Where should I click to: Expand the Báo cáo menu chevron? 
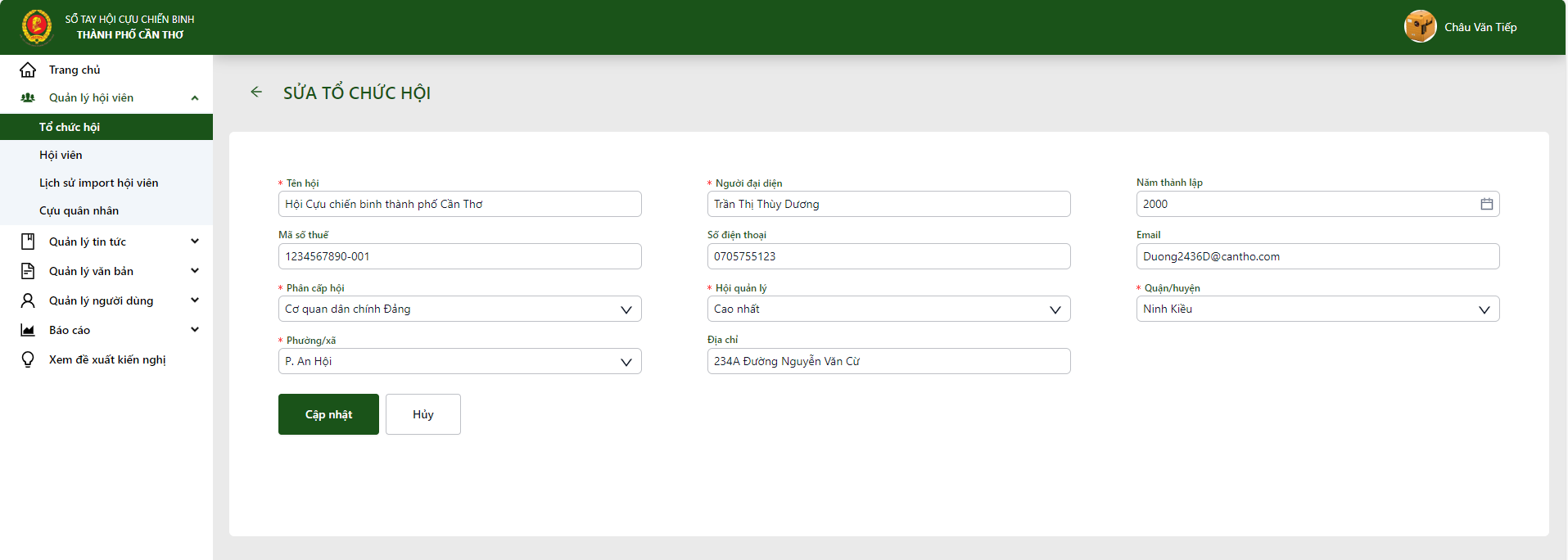click(195, 330)
